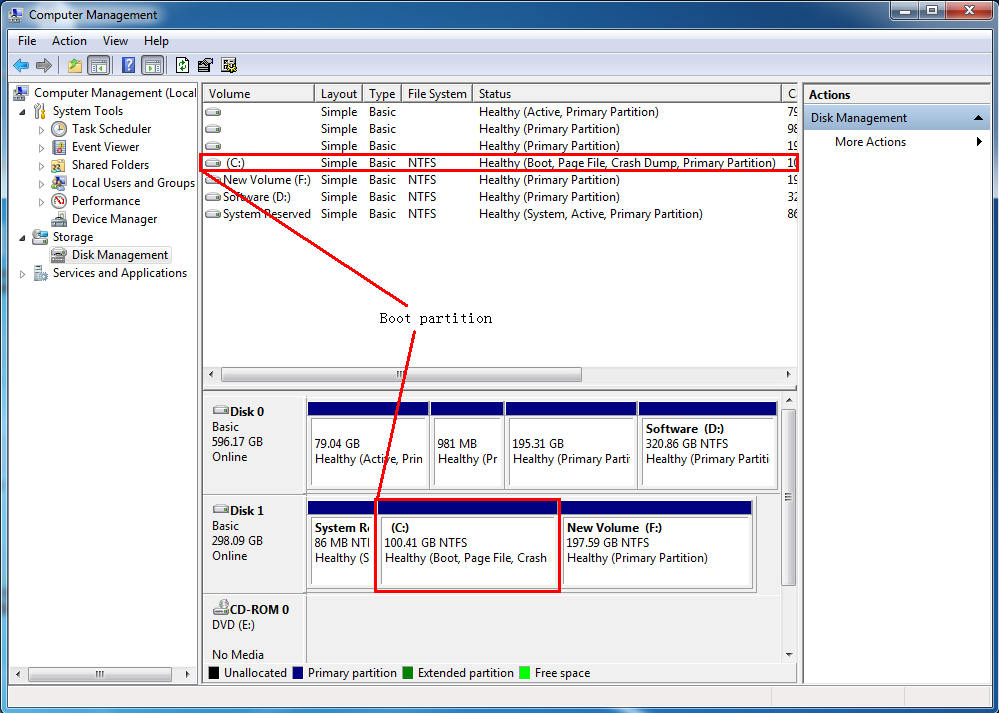
Task: Toggle the Show/Hide Action Pane icon
Action: click(x=152, y=65)
